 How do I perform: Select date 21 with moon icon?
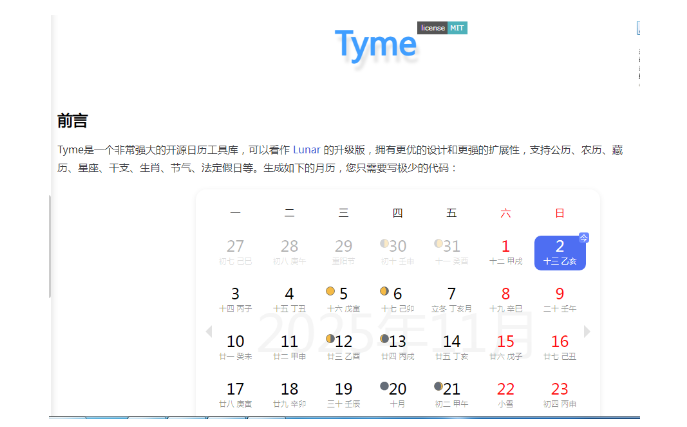452,395
